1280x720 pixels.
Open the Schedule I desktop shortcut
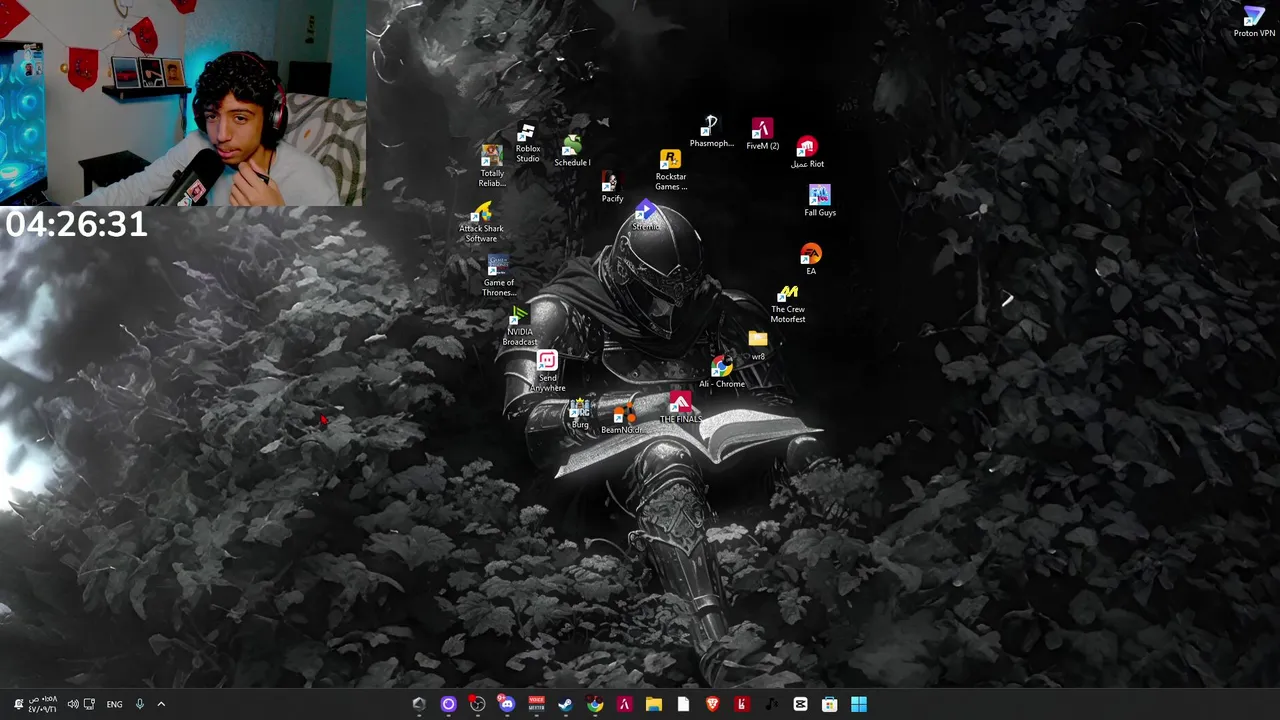(x=572, y=151)
